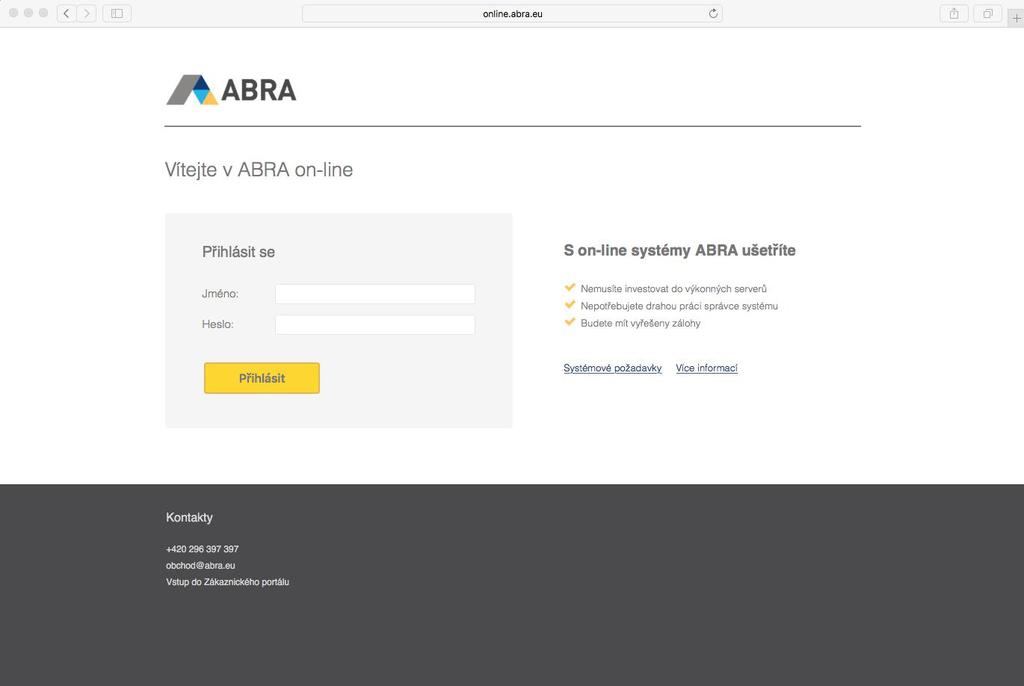The image size is (1024, 686).
Task: Toggle the Safari sidebar icon
Action: 117,13
